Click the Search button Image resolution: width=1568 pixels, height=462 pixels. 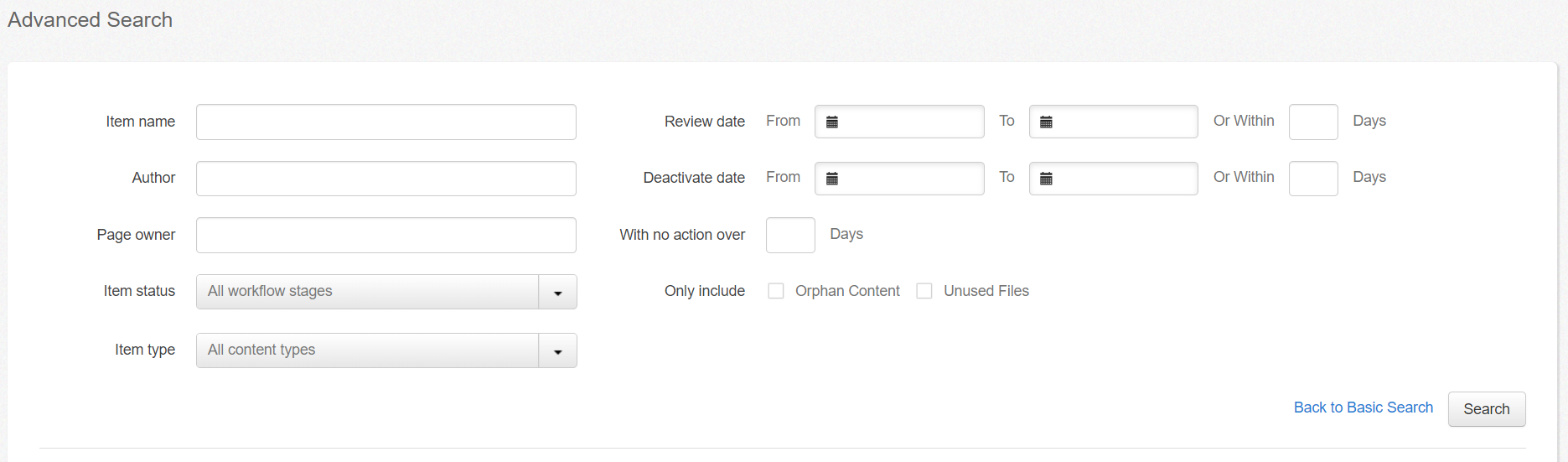(1487, 409)
